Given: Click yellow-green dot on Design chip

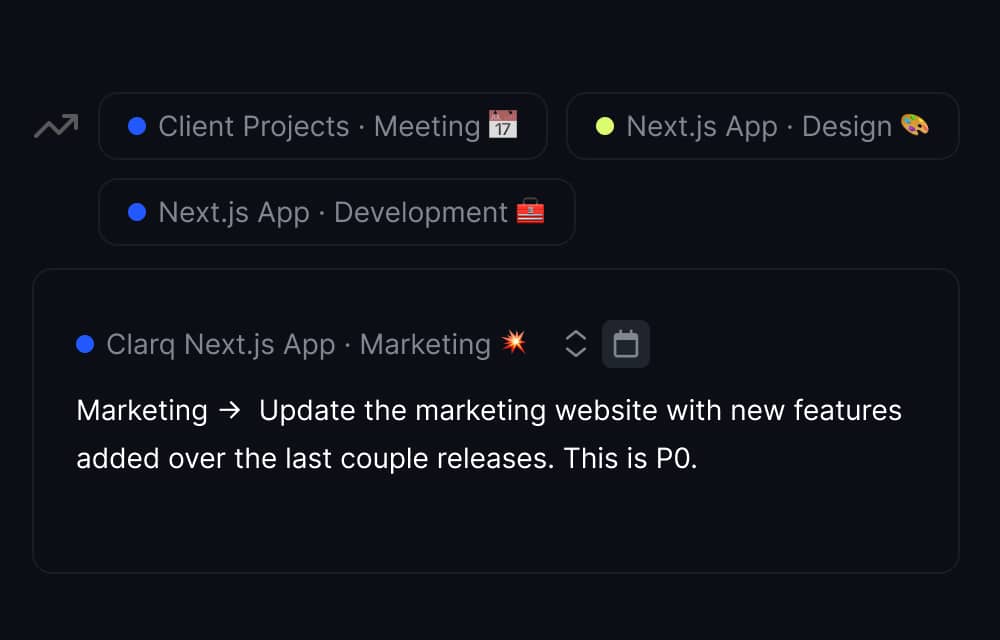Looking at the screenshot, I should tap(605, 126).
